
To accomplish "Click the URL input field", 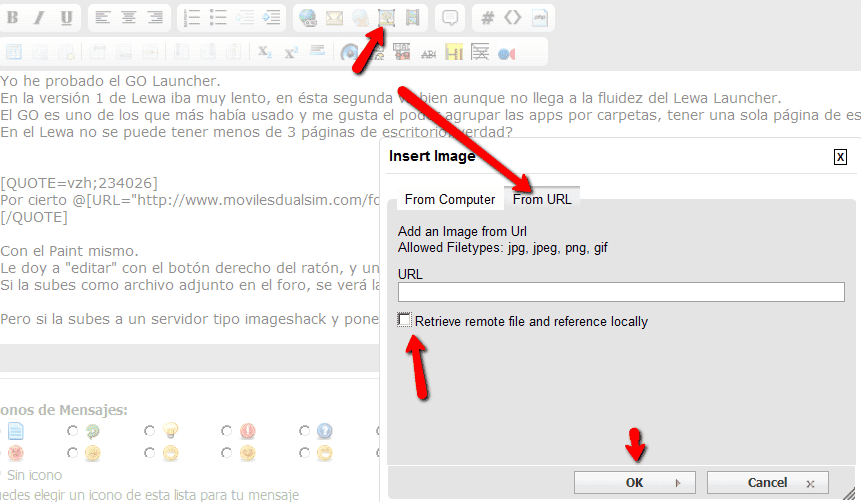I will pyautogui.click(x=621, y=292).
